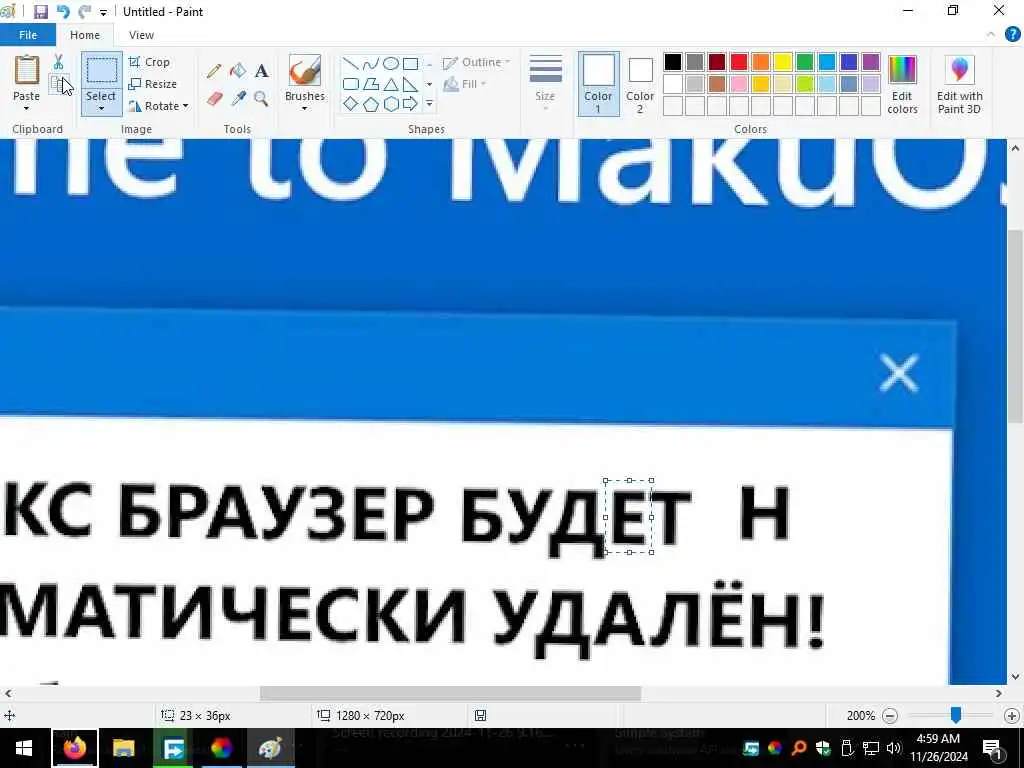Choose the Polygon shape
This screenshot has width=1024, height=768.
coord(370,84)
